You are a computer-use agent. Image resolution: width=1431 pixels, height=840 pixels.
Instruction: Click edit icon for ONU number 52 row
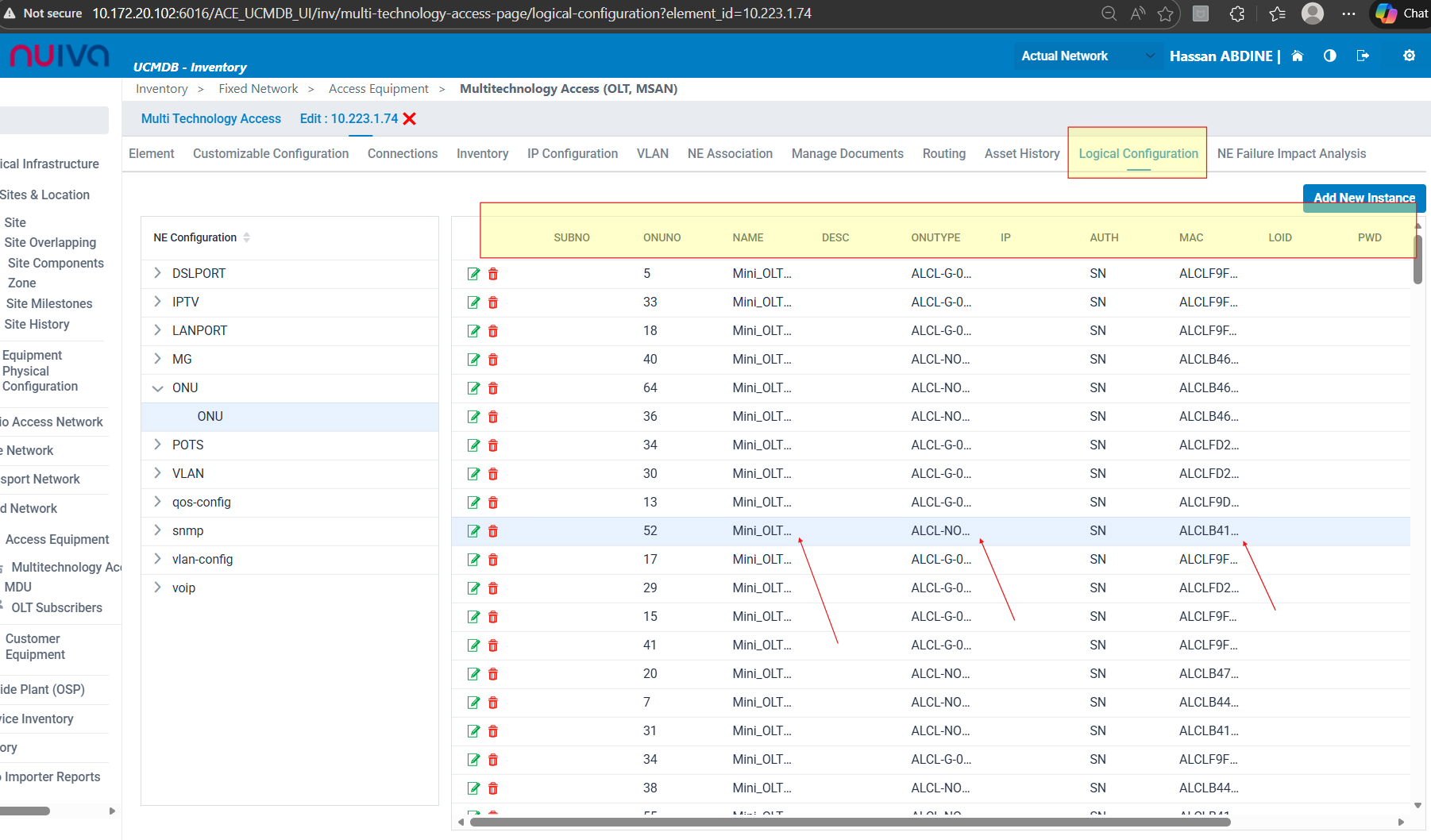tap(473, 531)
